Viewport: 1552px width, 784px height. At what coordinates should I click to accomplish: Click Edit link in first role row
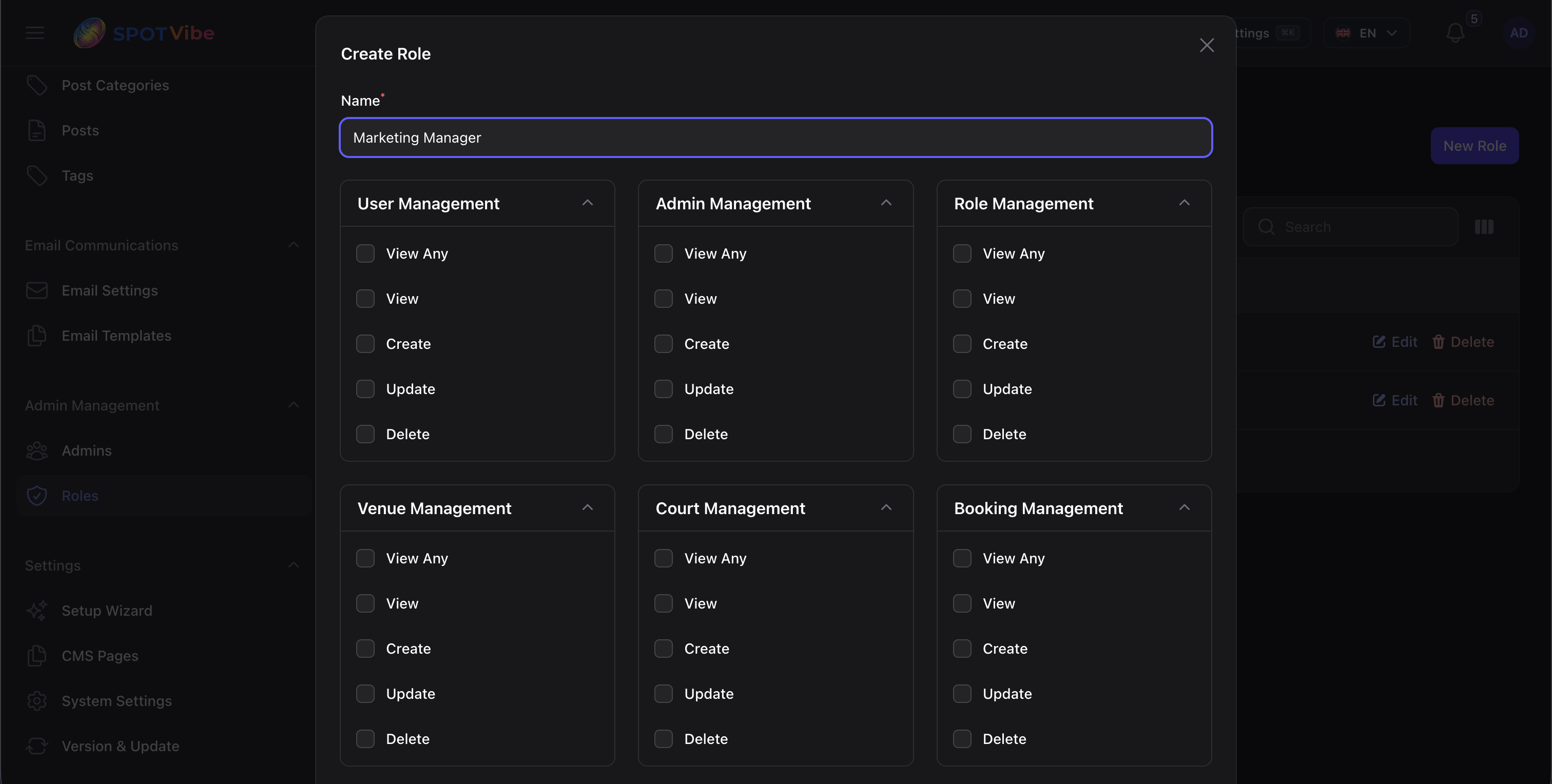click(x=1395, y=342)
